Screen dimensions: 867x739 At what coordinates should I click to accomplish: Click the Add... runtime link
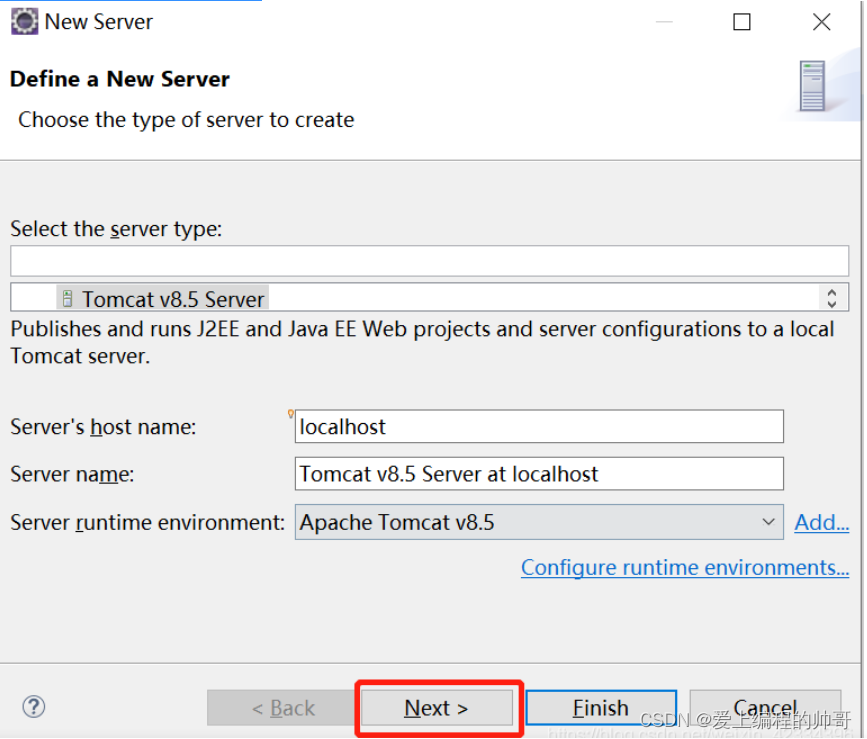(822, 522)
